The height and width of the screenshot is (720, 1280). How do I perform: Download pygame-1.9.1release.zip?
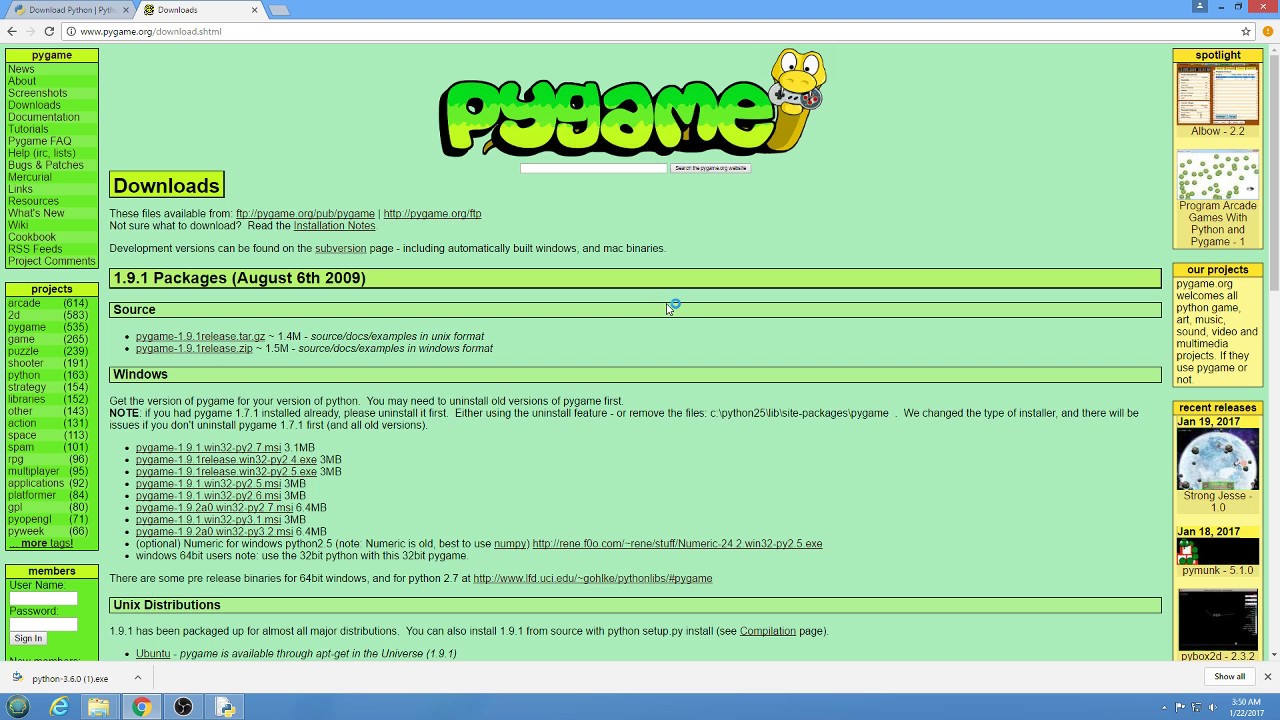coord(194,349)
